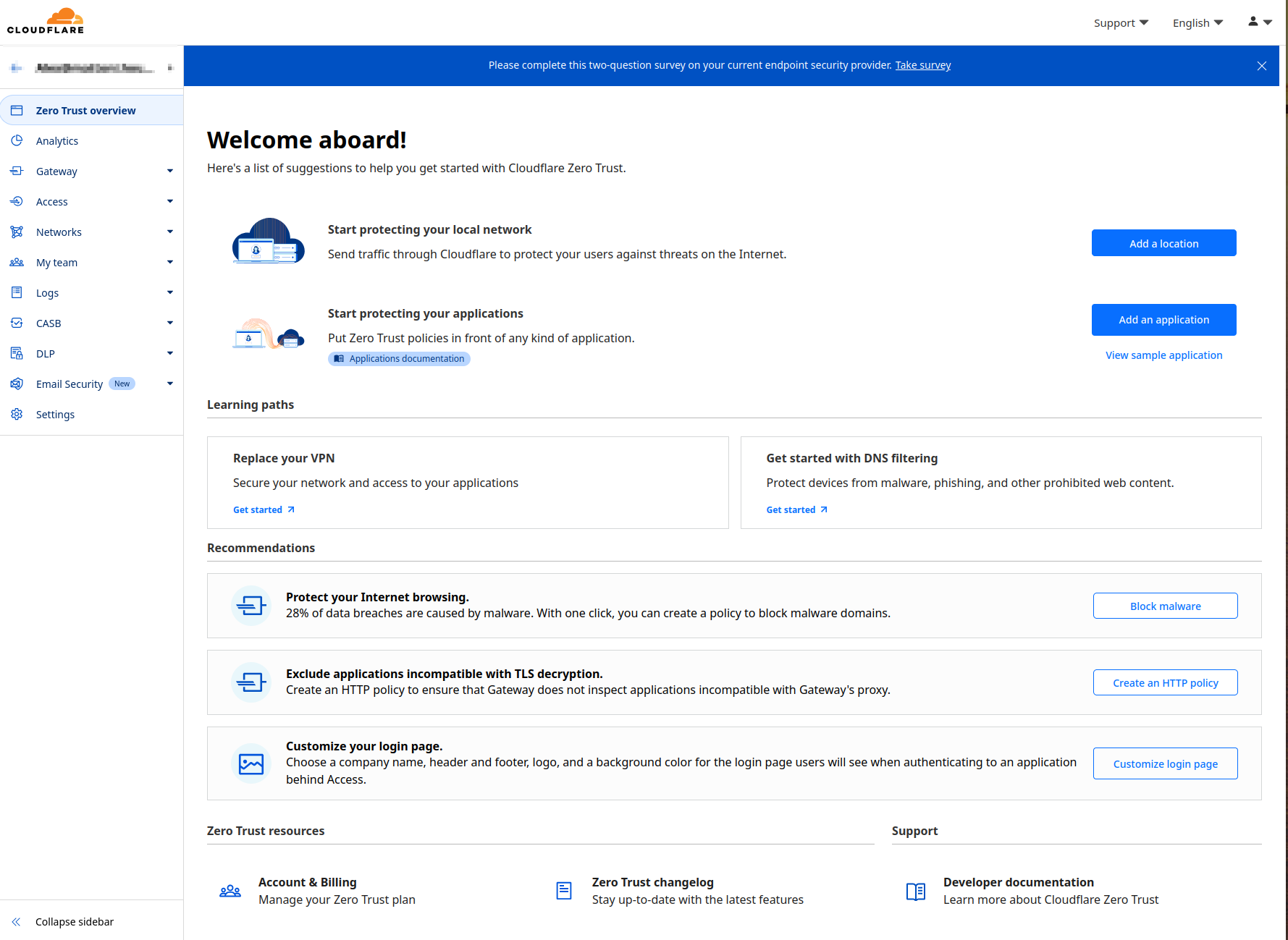
Task: Click the protect applications illustration
Action: point(268,334)
